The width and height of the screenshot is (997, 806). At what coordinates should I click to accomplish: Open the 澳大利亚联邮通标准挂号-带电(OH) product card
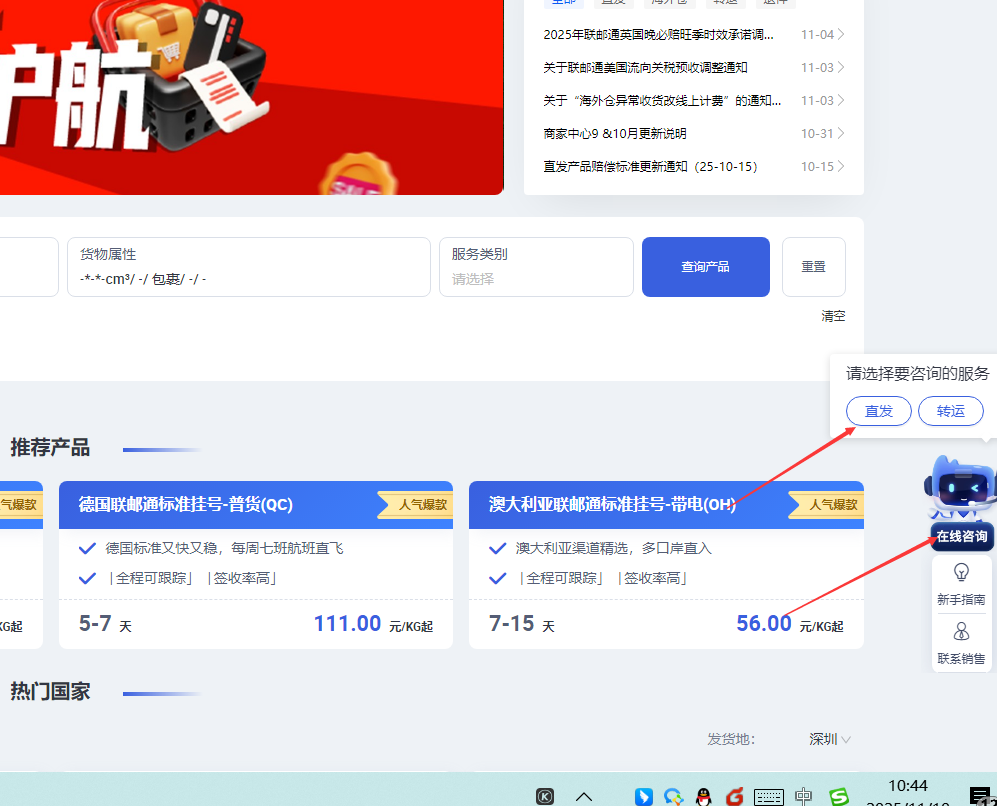(x=666, y=564)
